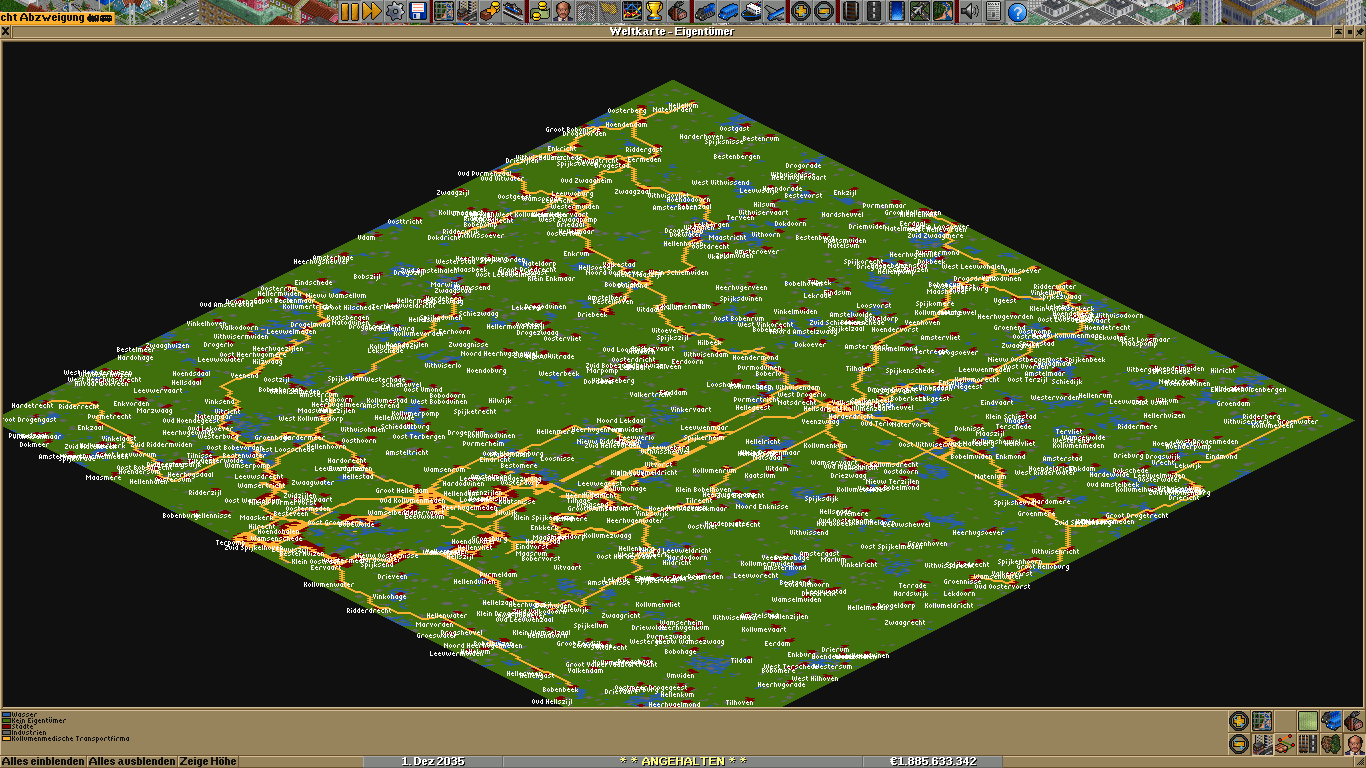Switch minimap to owner view (face icon)
This screenshot has height=768, width=1366.
pyautogui.click(x=1353, y=744)
